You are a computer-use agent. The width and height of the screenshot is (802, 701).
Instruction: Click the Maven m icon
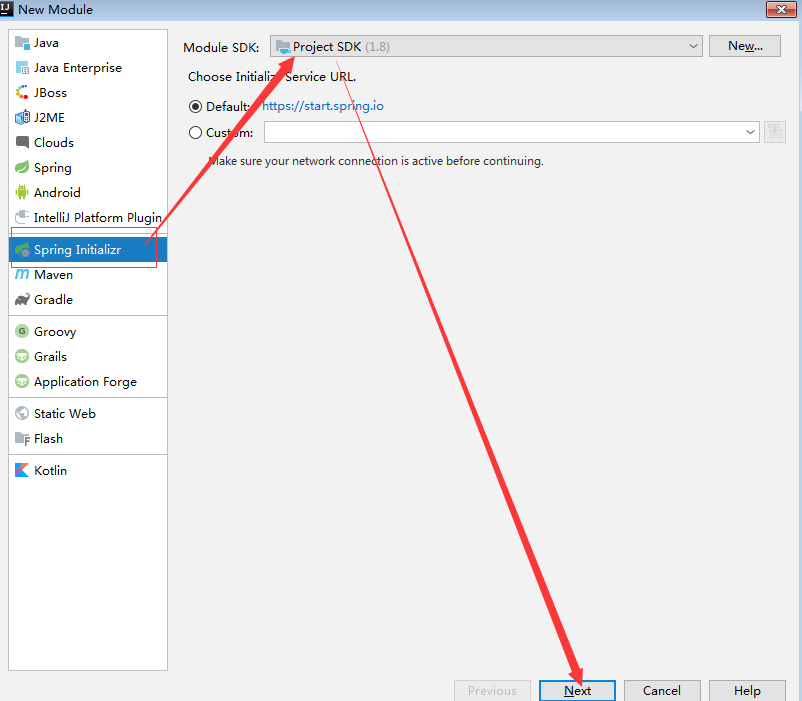point(22,275)
